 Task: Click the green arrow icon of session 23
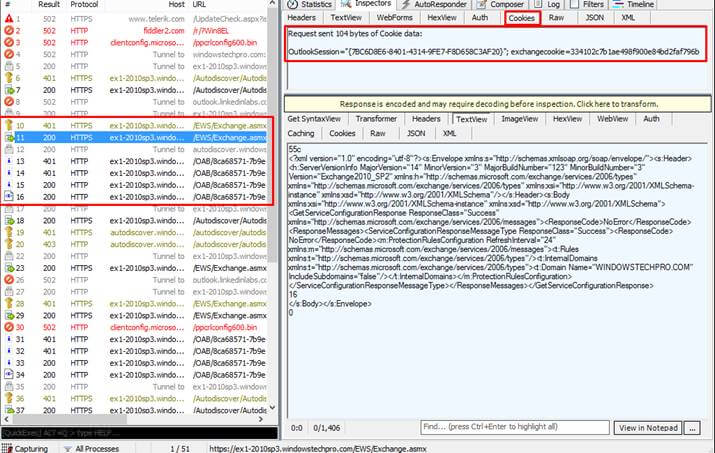point(9,268)
